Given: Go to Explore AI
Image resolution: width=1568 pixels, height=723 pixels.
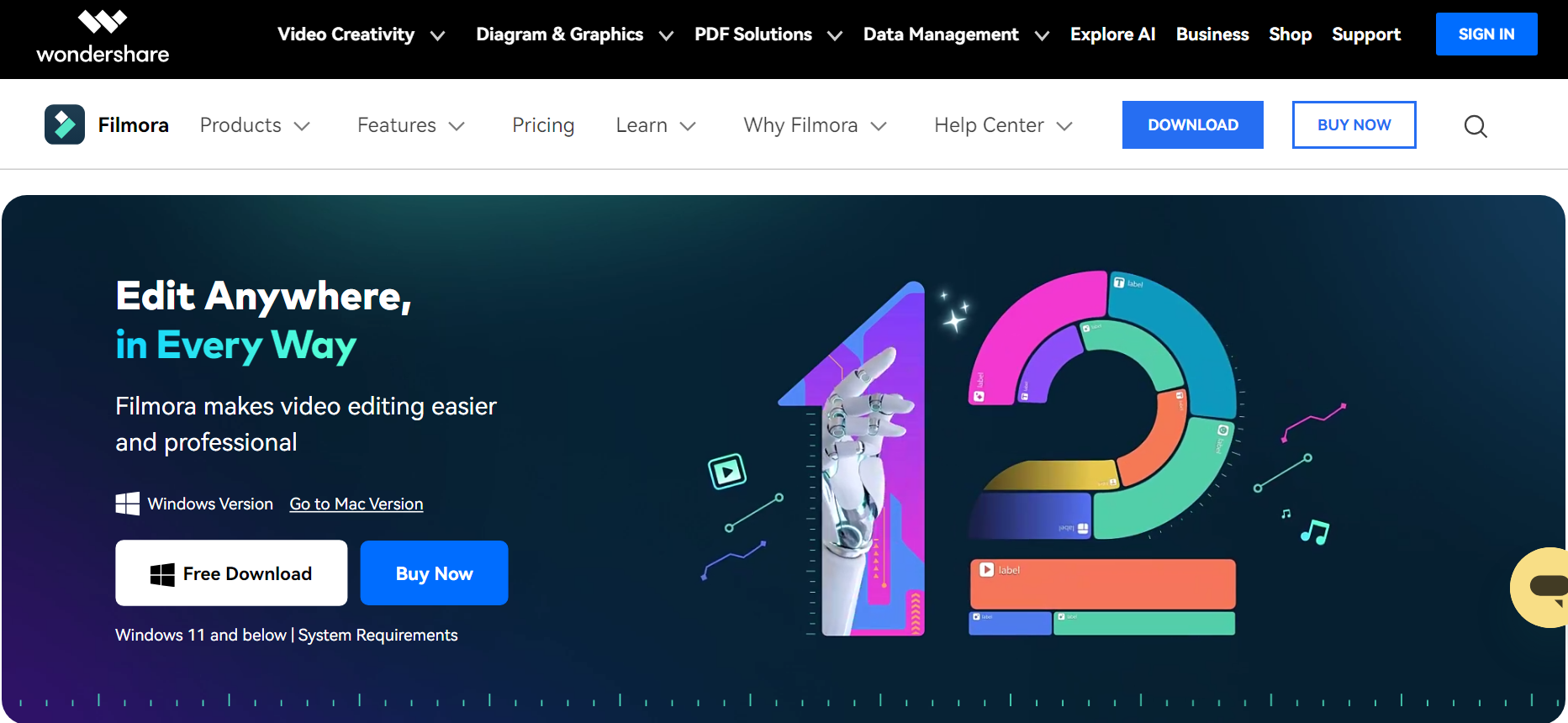Looking at the screenshot, I should 1112,34.
